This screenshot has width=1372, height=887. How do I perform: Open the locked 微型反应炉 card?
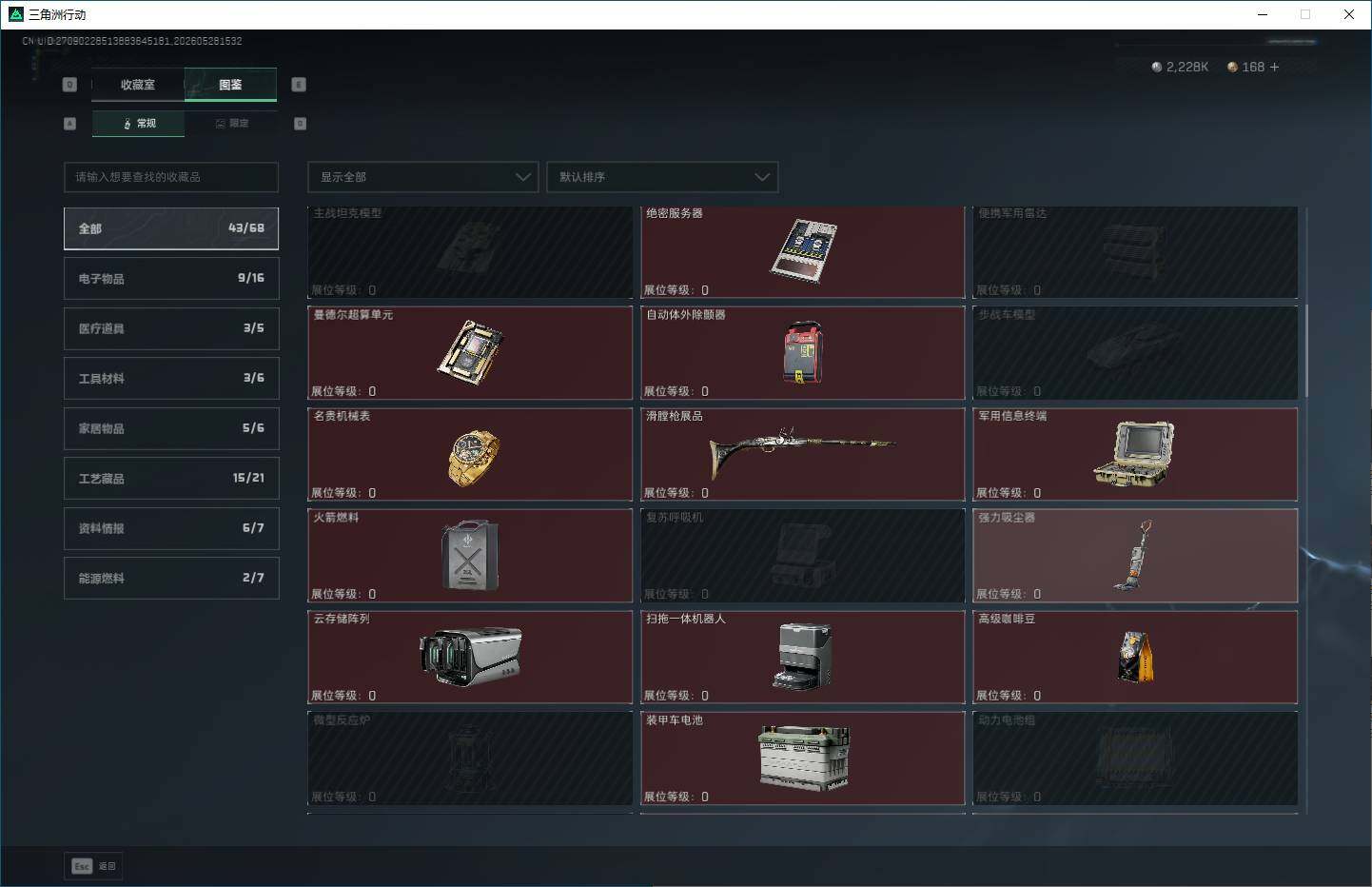pyautogui.click(x=470, y=759)
